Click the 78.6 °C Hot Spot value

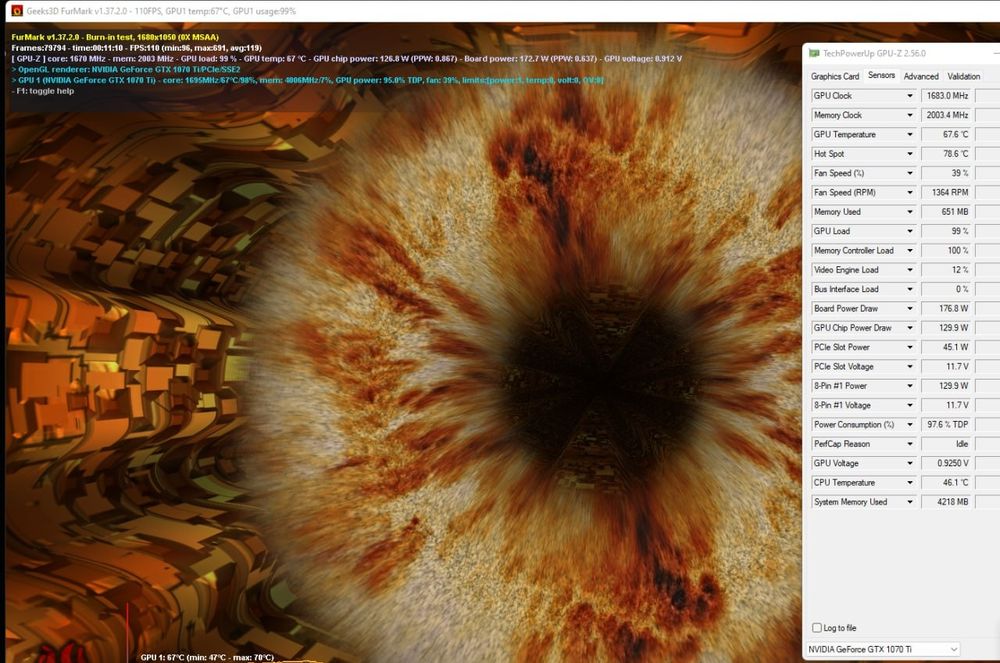(946, 154)
